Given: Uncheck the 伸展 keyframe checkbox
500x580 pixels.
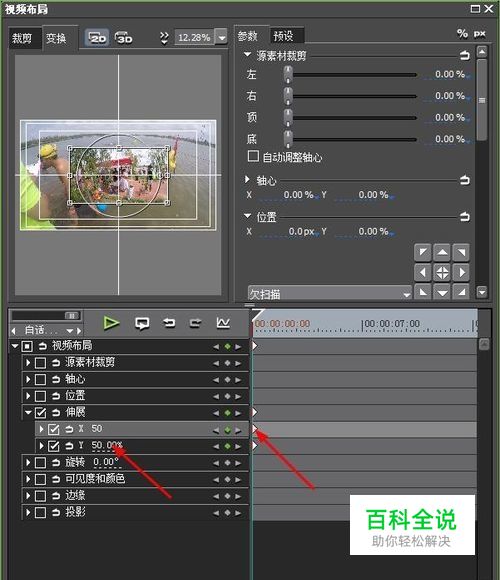Looking at the screenshot, I should point(40,412).
